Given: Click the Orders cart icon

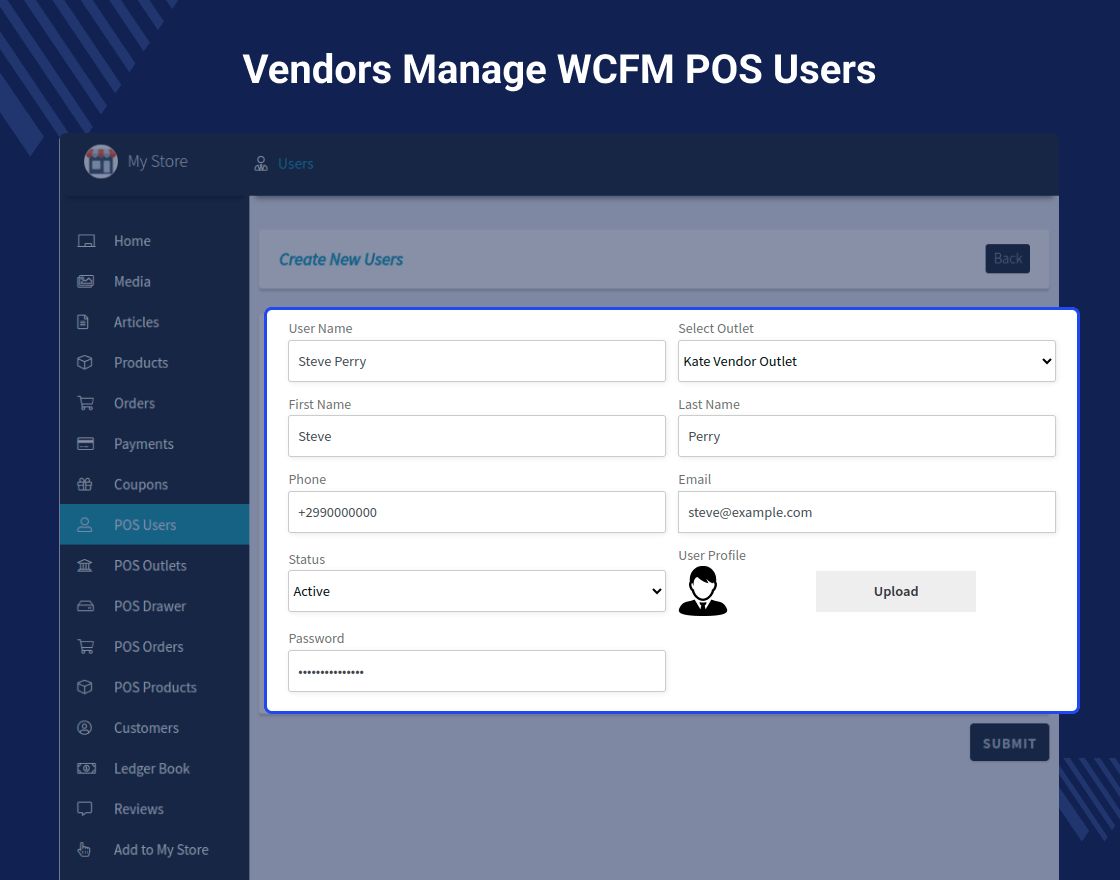Looking at the screenshot, I should pos(86,403).
